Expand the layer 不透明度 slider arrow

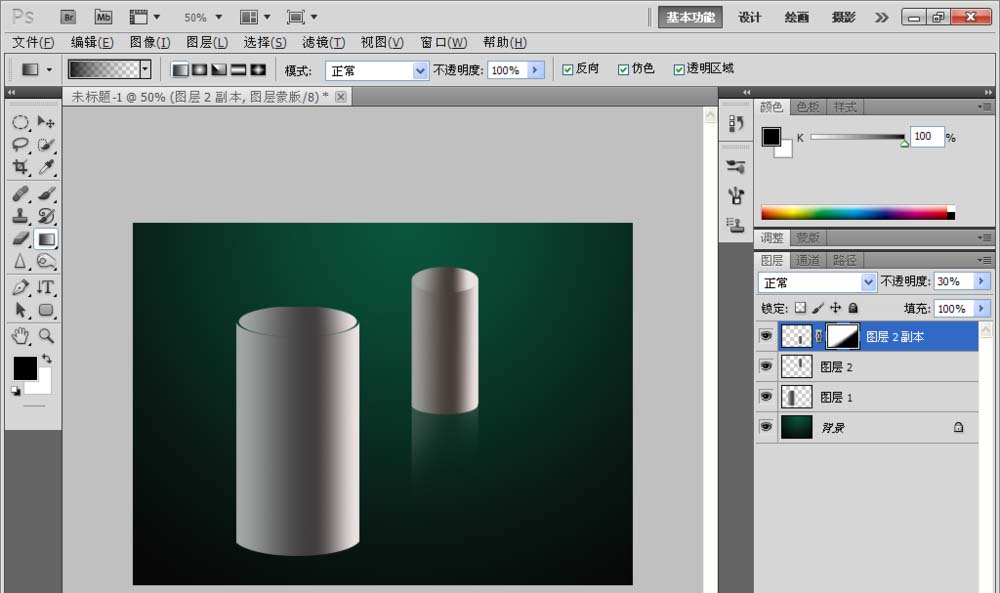[x=981, y=282]
